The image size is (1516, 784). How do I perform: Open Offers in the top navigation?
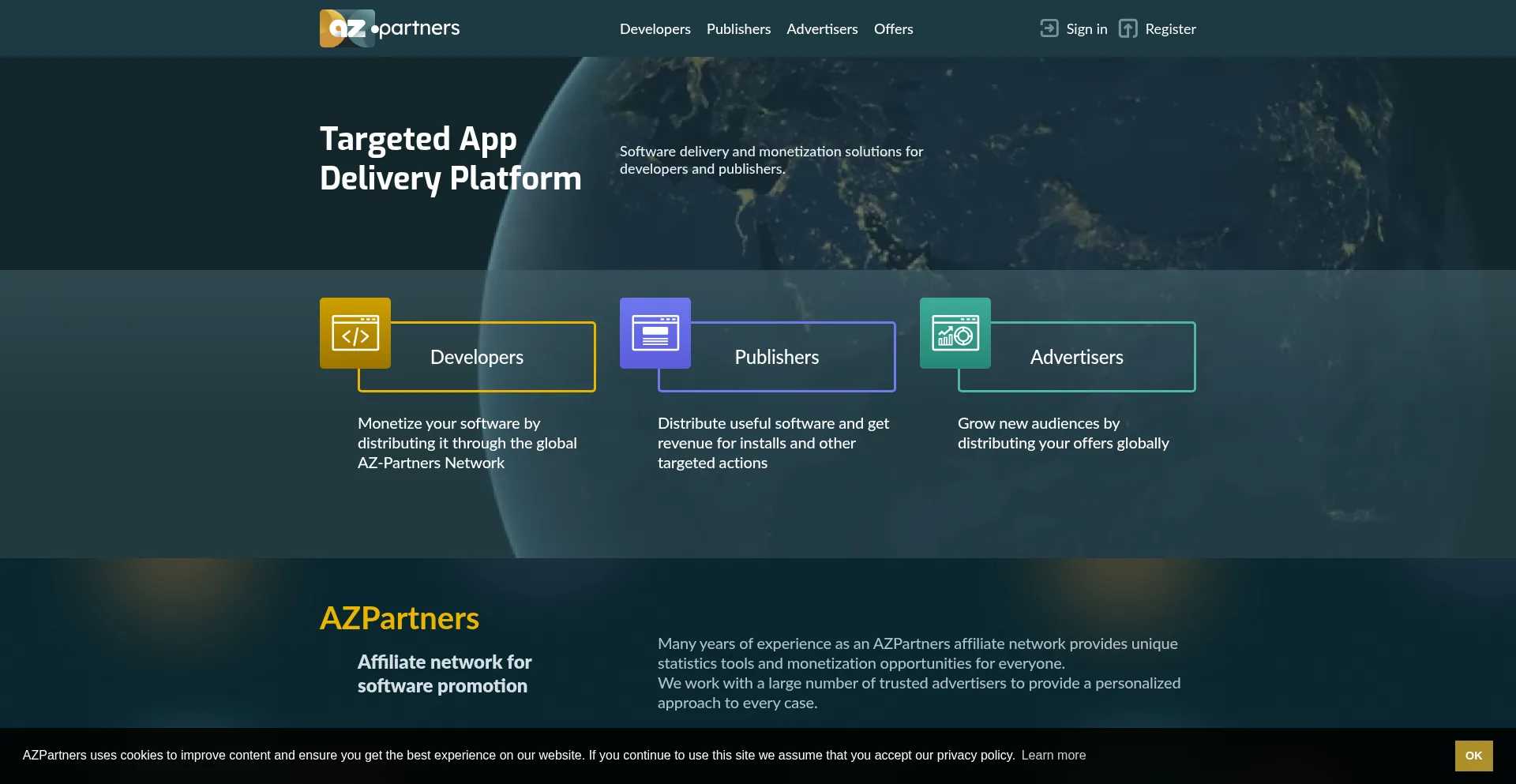pyautogui.click(x=893, y=29)
